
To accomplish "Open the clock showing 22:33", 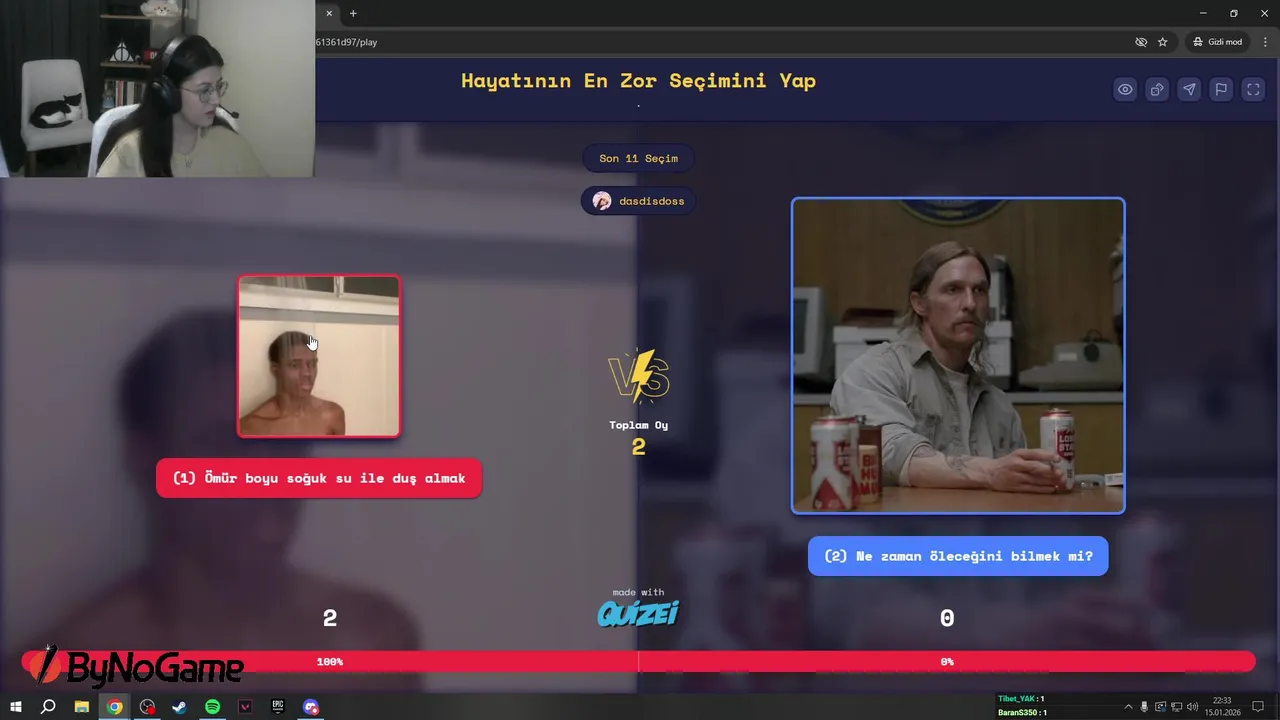I will (1222, 707).
